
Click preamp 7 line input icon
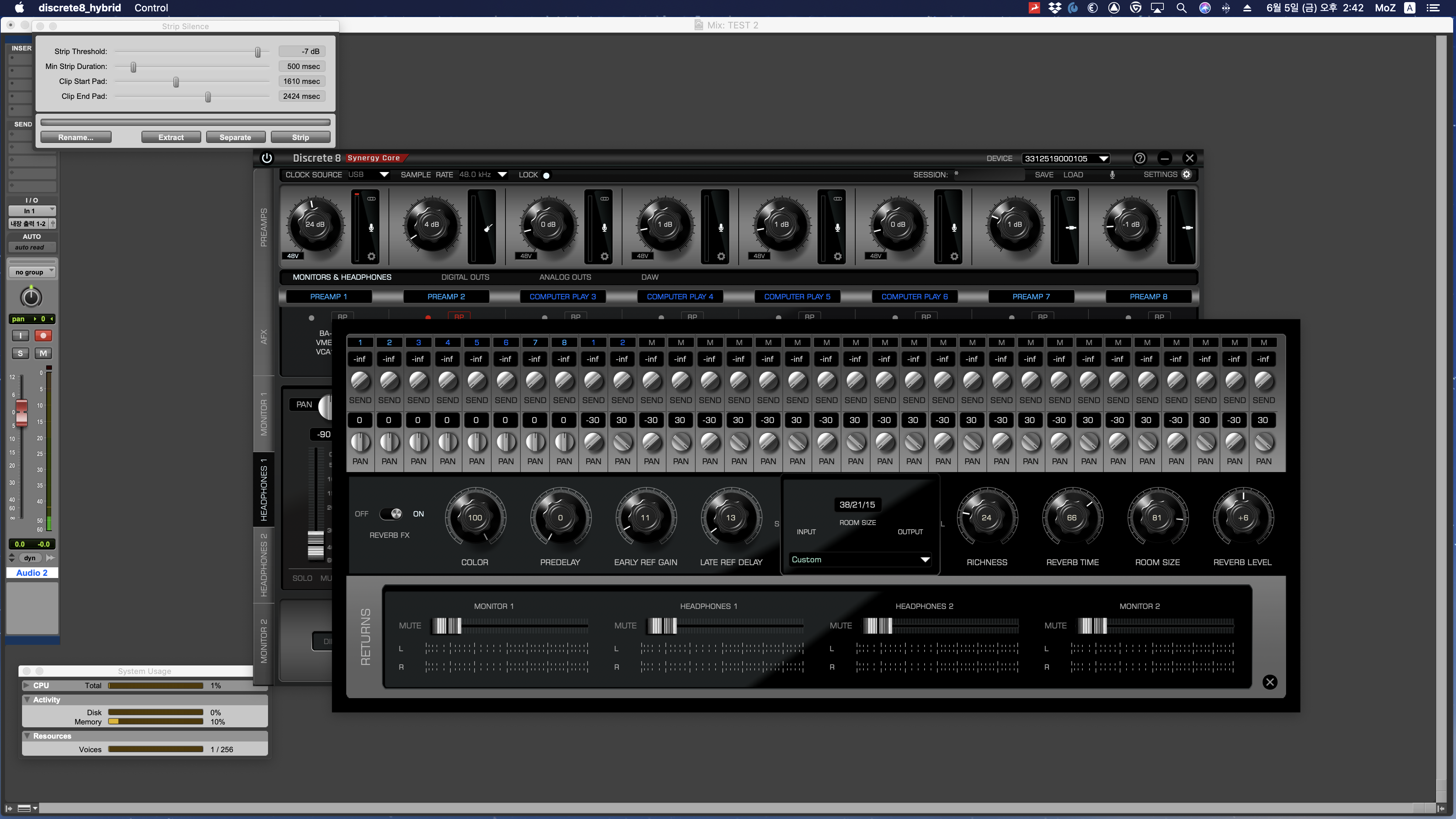tap(1071, 228)
